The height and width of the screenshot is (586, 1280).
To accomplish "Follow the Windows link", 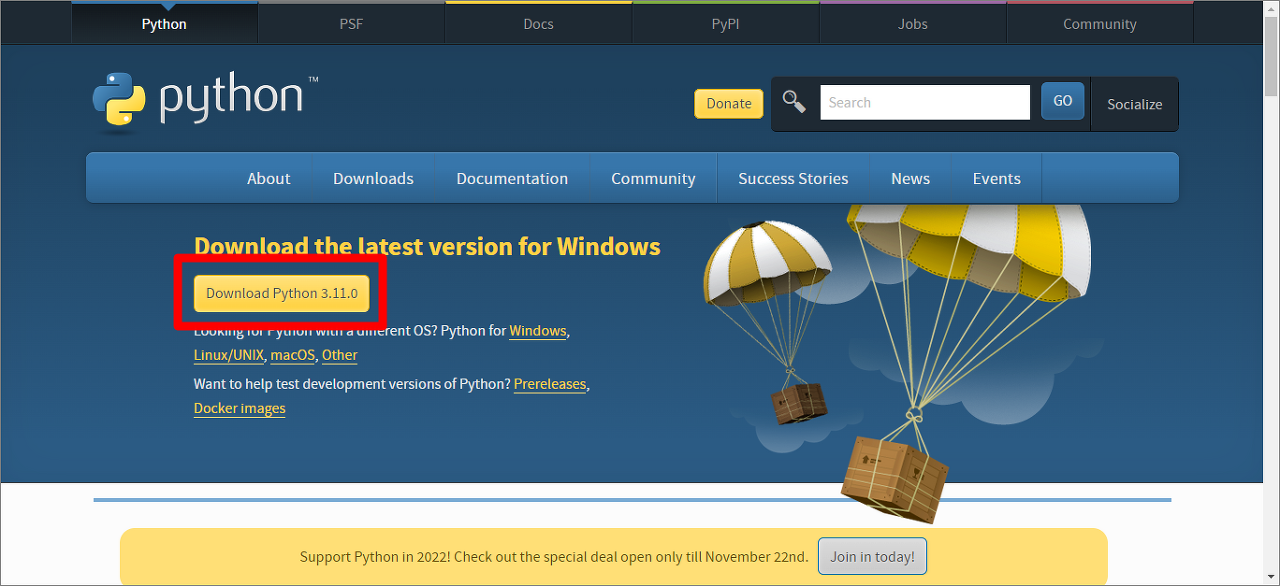I will pos(538,330).
